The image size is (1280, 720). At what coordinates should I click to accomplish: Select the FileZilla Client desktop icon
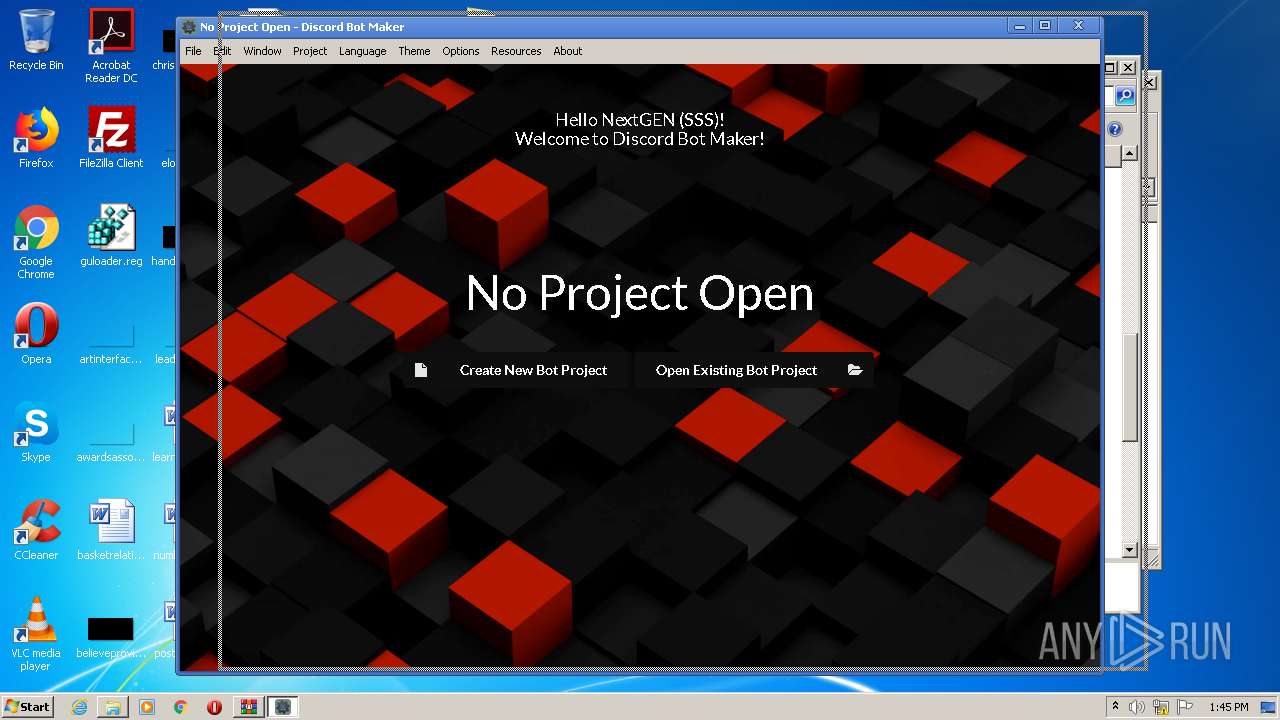[x=111, y=138]
